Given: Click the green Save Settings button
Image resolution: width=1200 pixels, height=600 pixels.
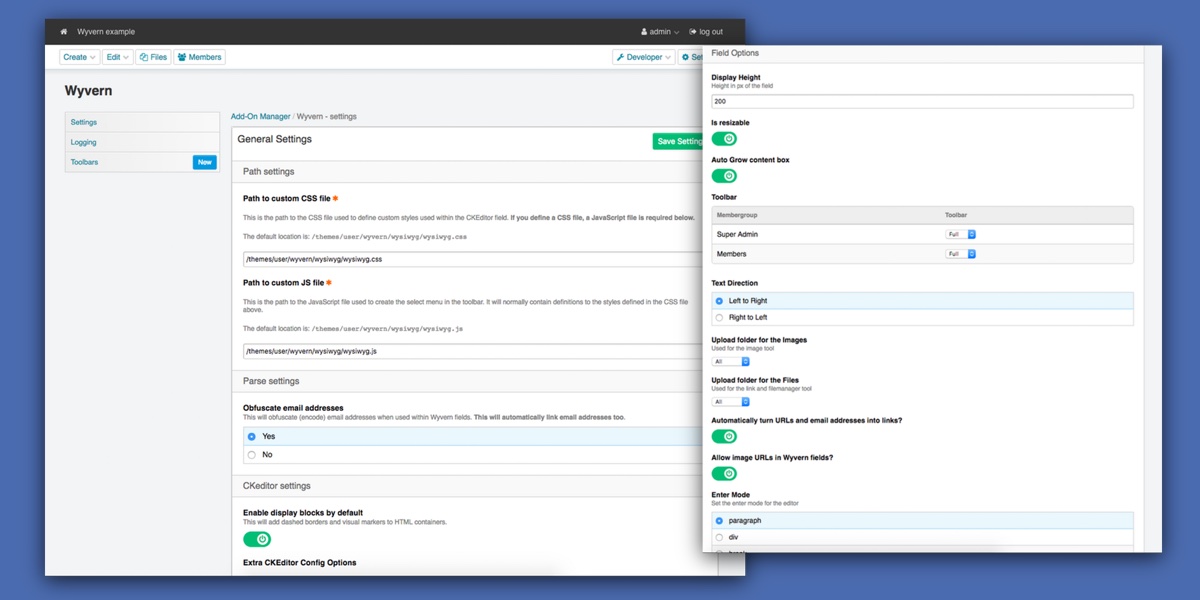Looking at the screenshot, I should coord(679,142).
